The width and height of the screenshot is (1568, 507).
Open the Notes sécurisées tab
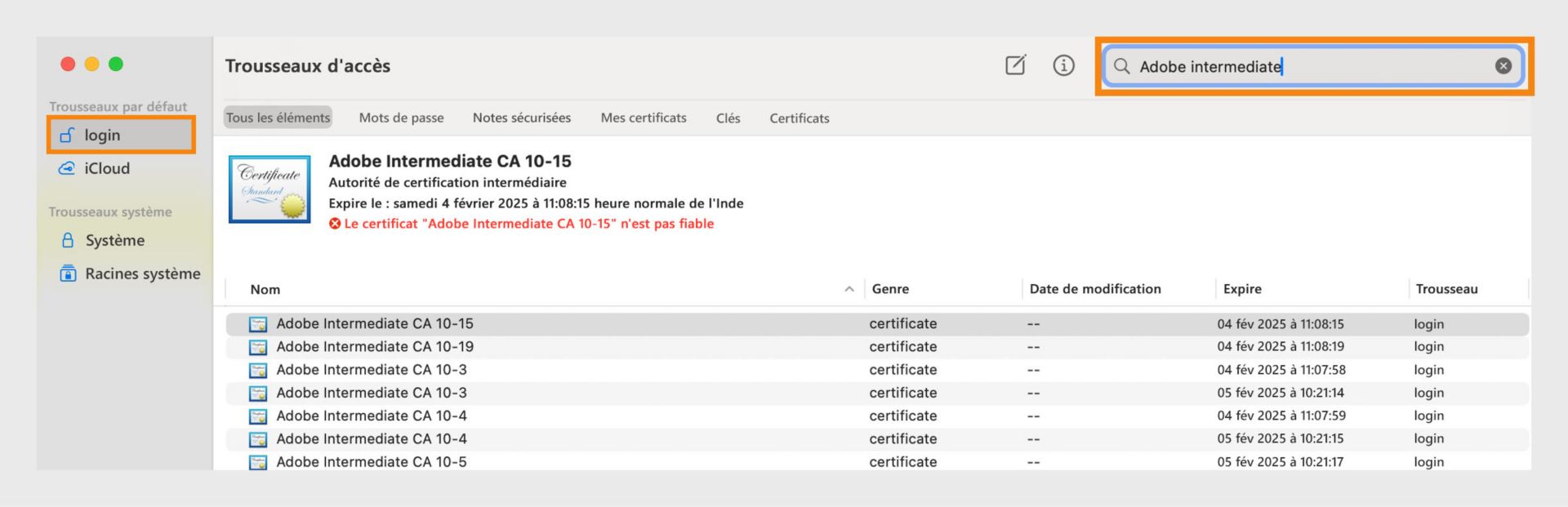point(522,118)
